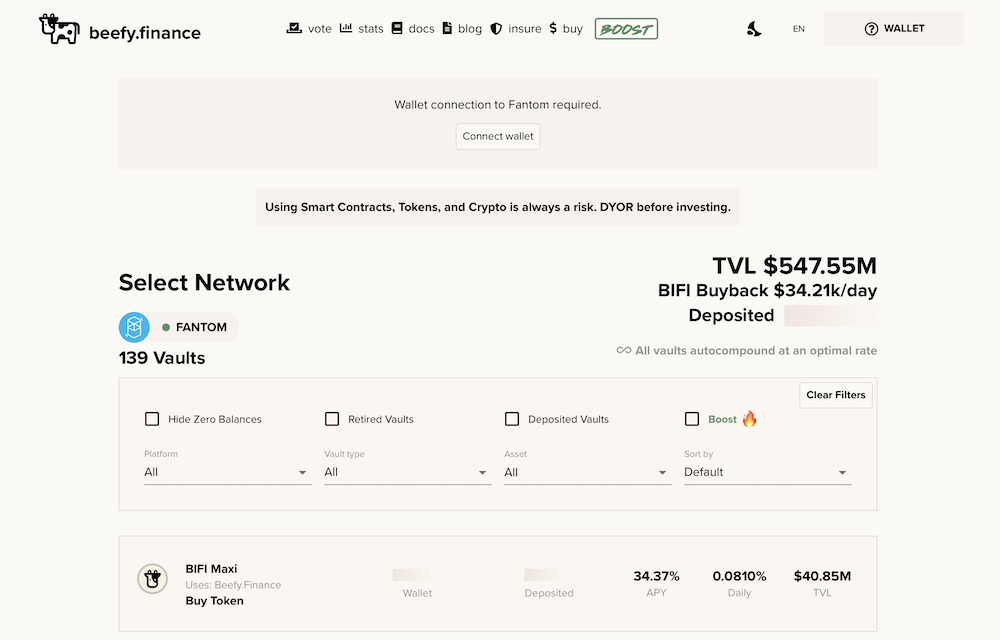Click the docs book icon
The image size is (1000, 640).
[397, 28]
